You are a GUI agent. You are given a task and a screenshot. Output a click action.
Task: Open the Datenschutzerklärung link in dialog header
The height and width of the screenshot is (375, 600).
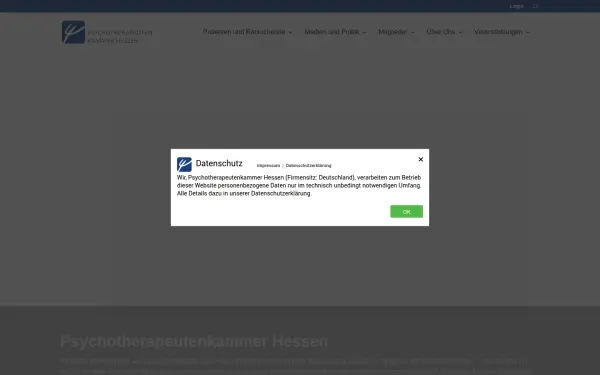point(308,166)
